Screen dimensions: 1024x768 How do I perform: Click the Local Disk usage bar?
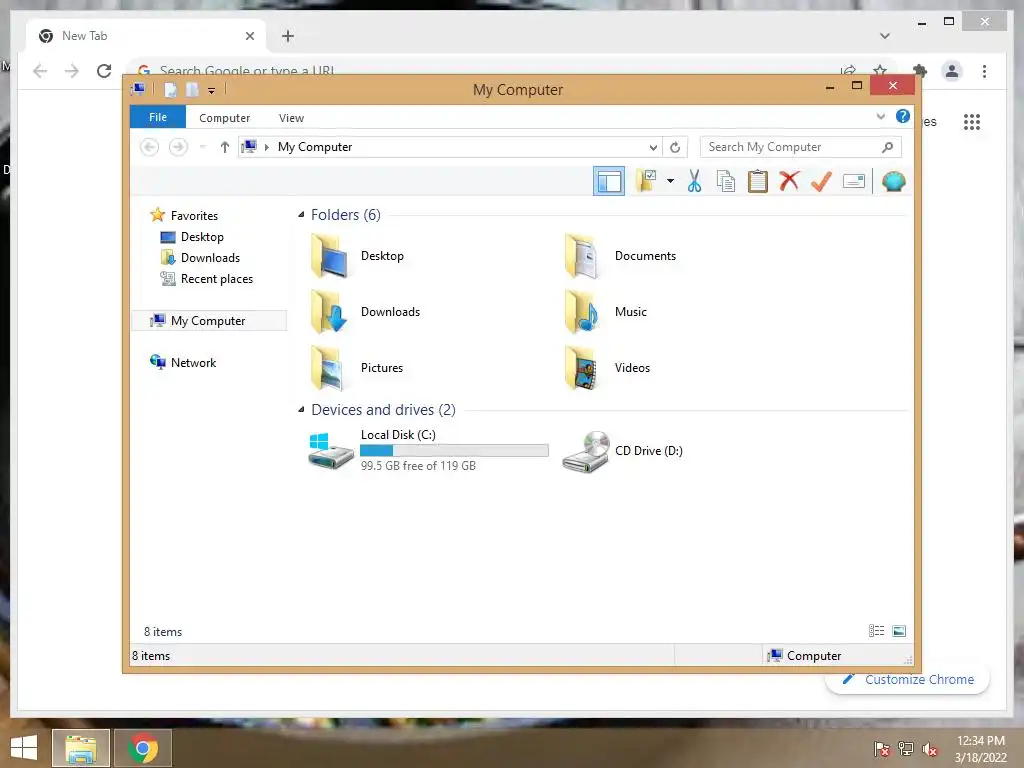pyautogui.click(x=455, y=451)
